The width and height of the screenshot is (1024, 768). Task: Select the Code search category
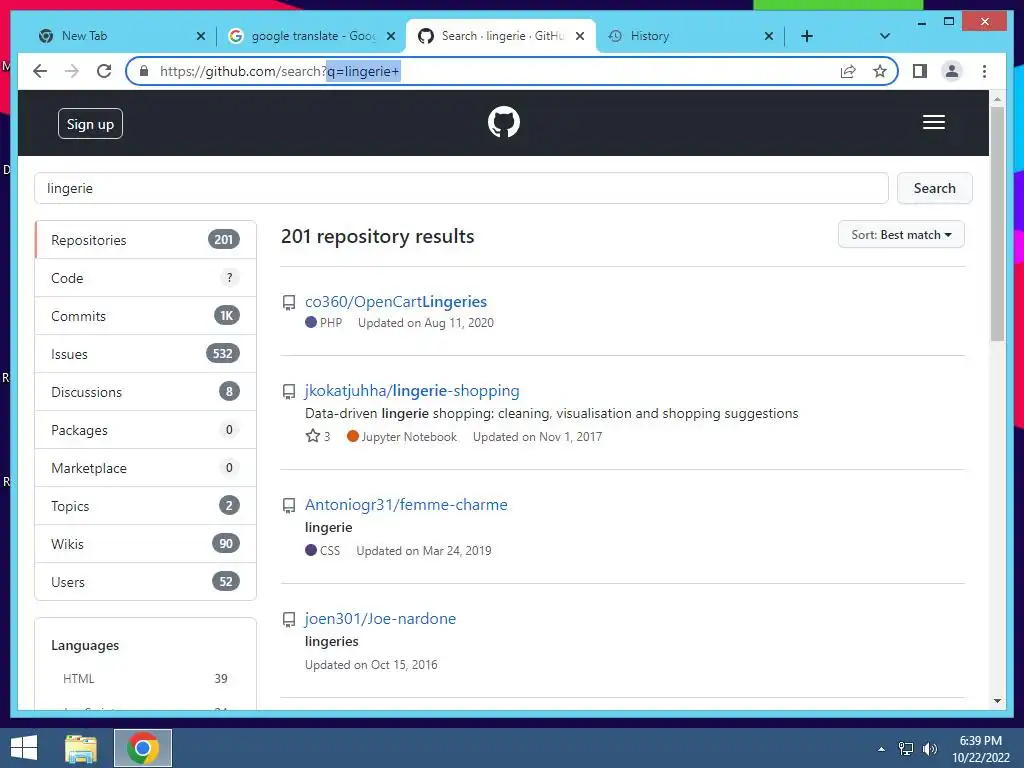point(146,278)
